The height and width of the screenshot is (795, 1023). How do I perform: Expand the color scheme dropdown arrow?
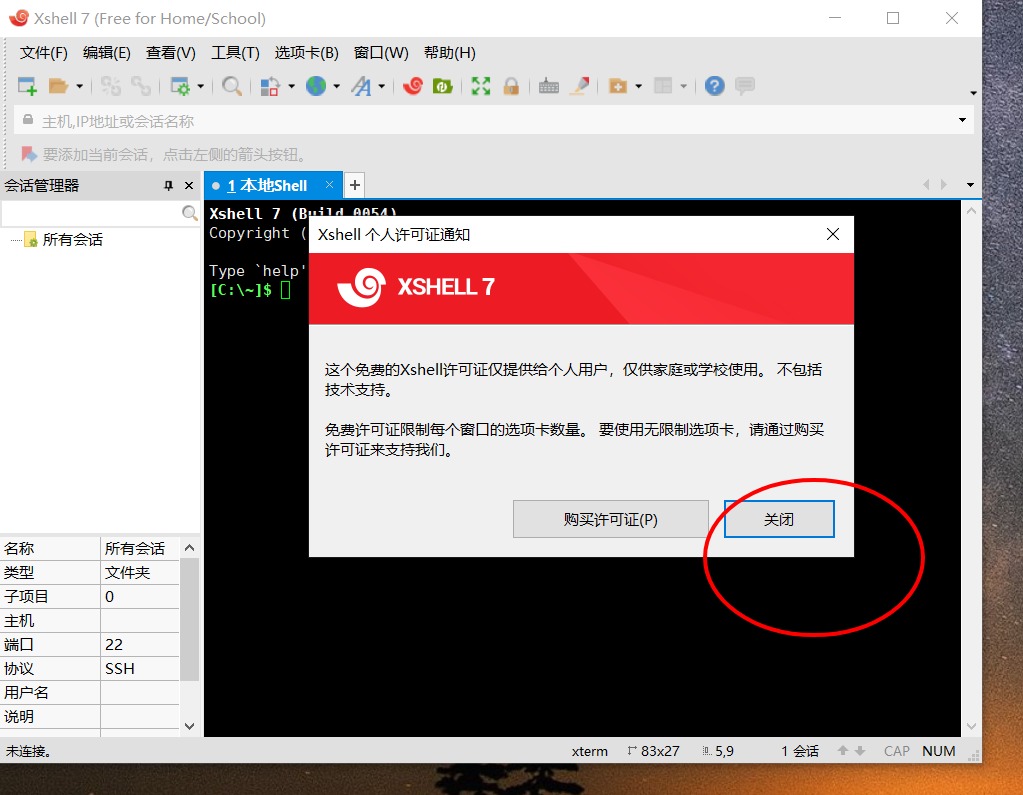[291, 86]
